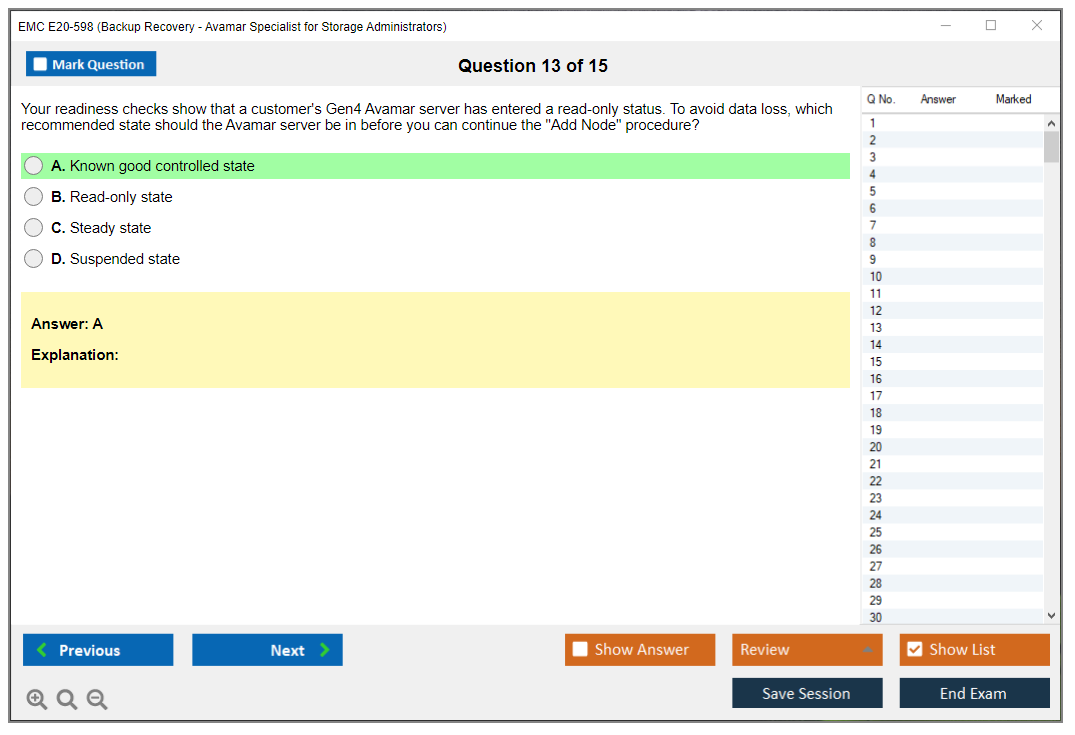The width and height of the screenshot is (1075, 735).
Task: Click the Save Session button
Action: point(806,693)
